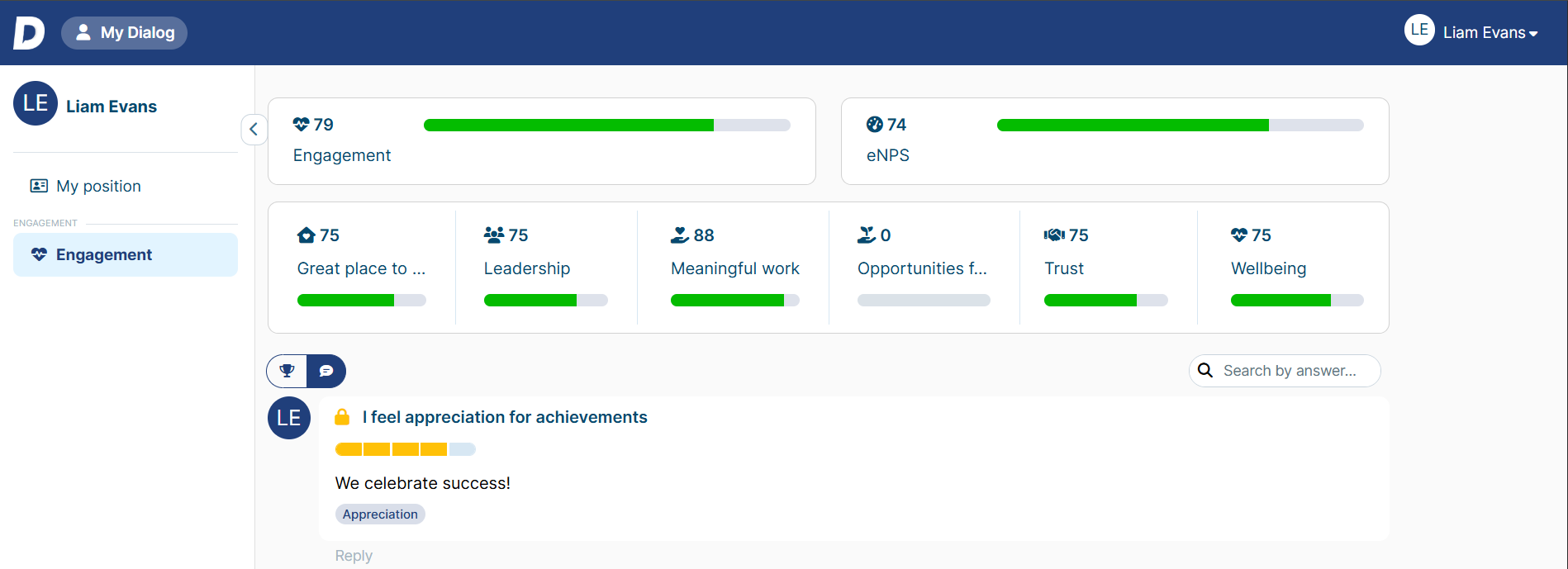Click the eNPS gauge icon
Image resolution: width=1568 pixels, height=569 pixels.
[x=875, y=125]
